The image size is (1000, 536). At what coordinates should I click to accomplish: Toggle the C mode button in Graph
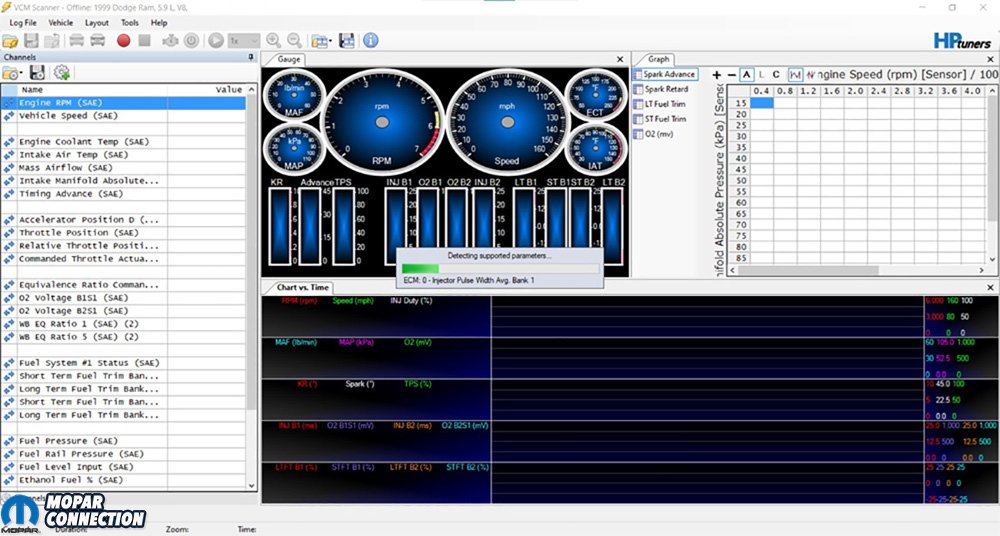[776, 75]
